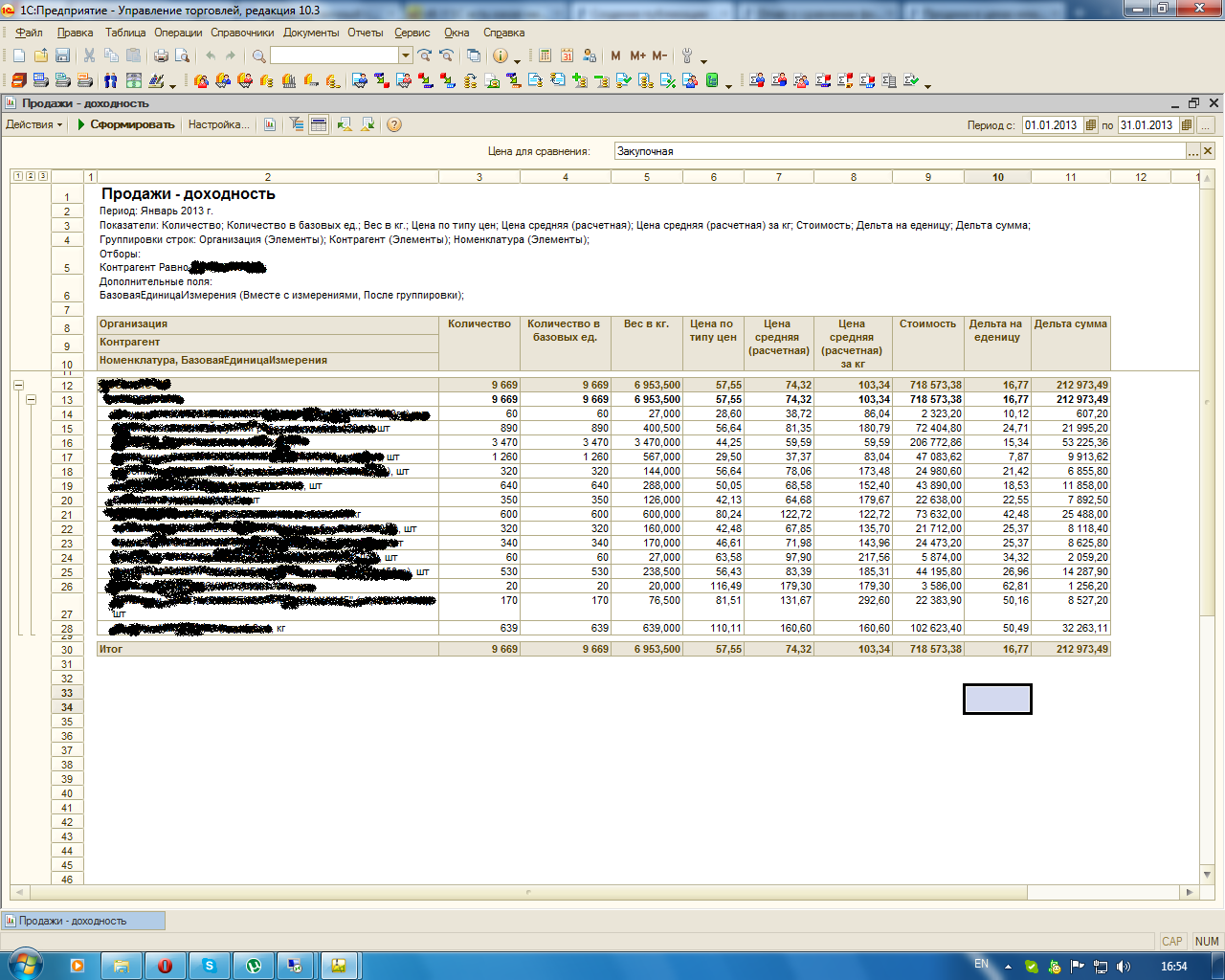This screenshot has width=1225, height=980.
Task: Open the Отчеты menu
Action: [x=366, y=33]
